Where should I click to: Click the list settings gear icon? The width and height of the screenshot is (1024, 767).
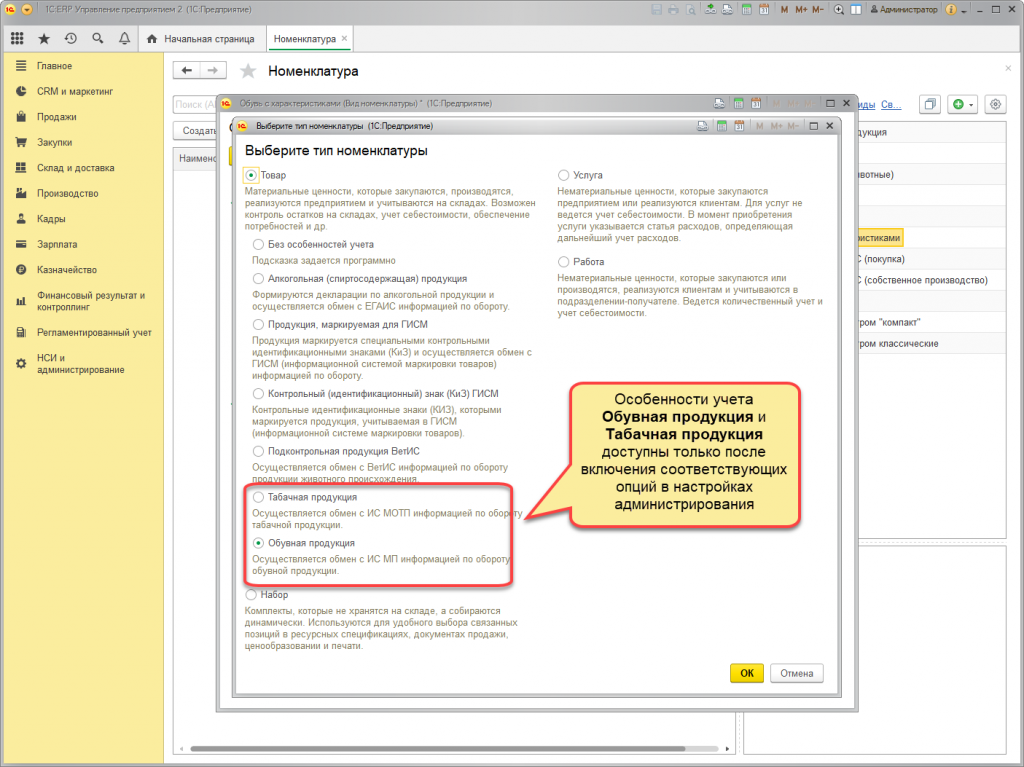pyautogui.click(x=995, y=104)
